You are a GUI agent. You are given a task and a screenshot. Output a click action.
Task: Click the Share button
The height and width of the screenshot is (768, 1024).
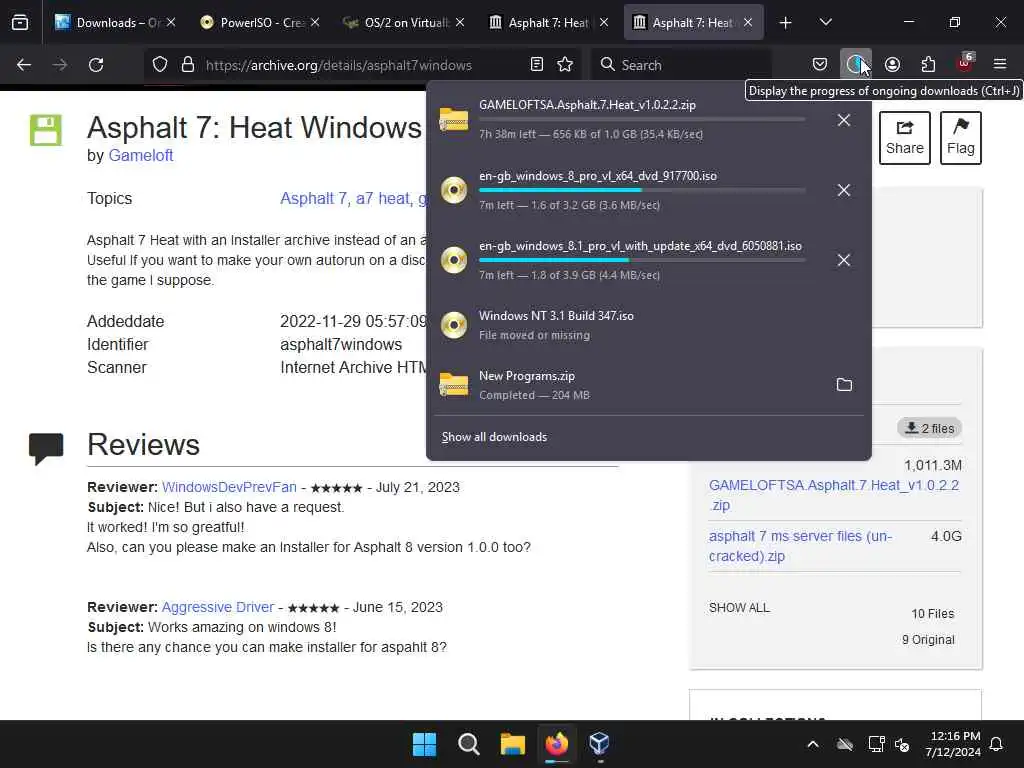tap(904, 138)
